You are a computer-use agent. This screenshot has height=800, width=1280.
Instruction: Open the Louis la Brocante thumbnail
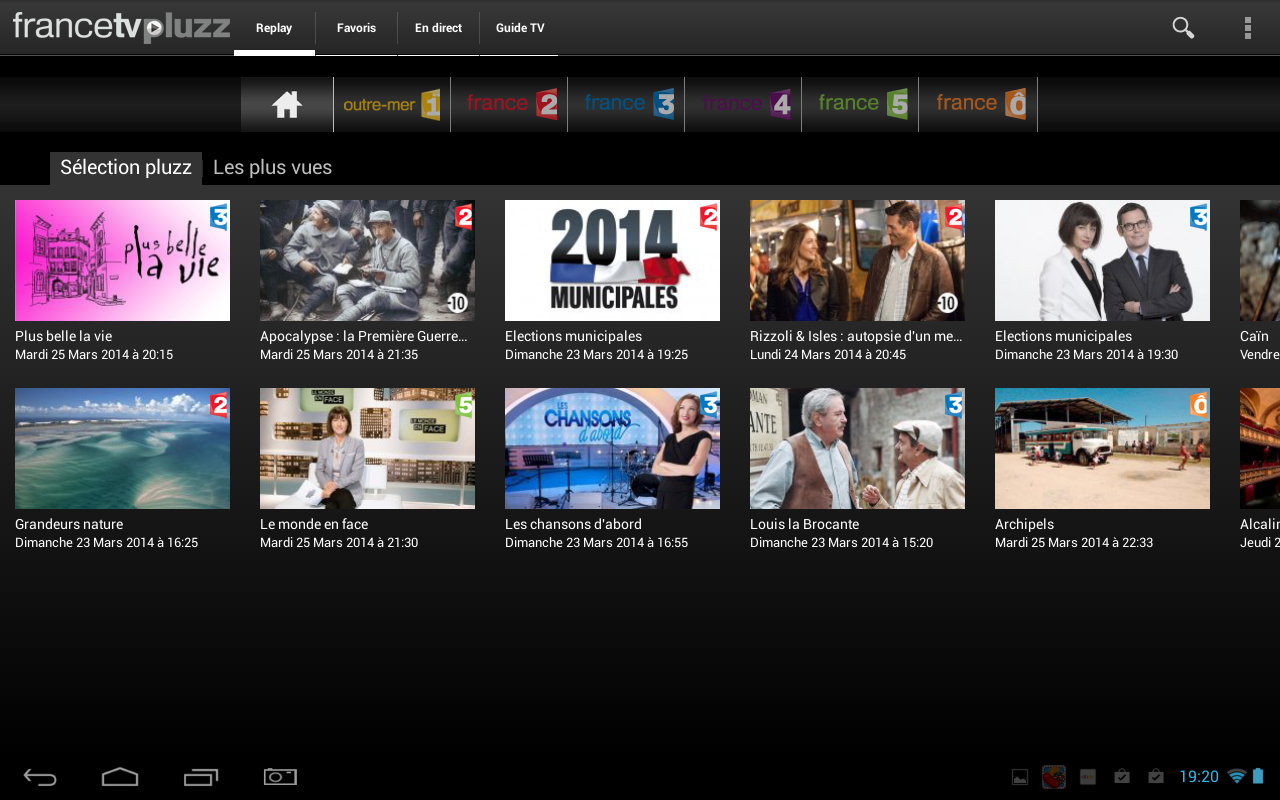(x=857, y=448)
